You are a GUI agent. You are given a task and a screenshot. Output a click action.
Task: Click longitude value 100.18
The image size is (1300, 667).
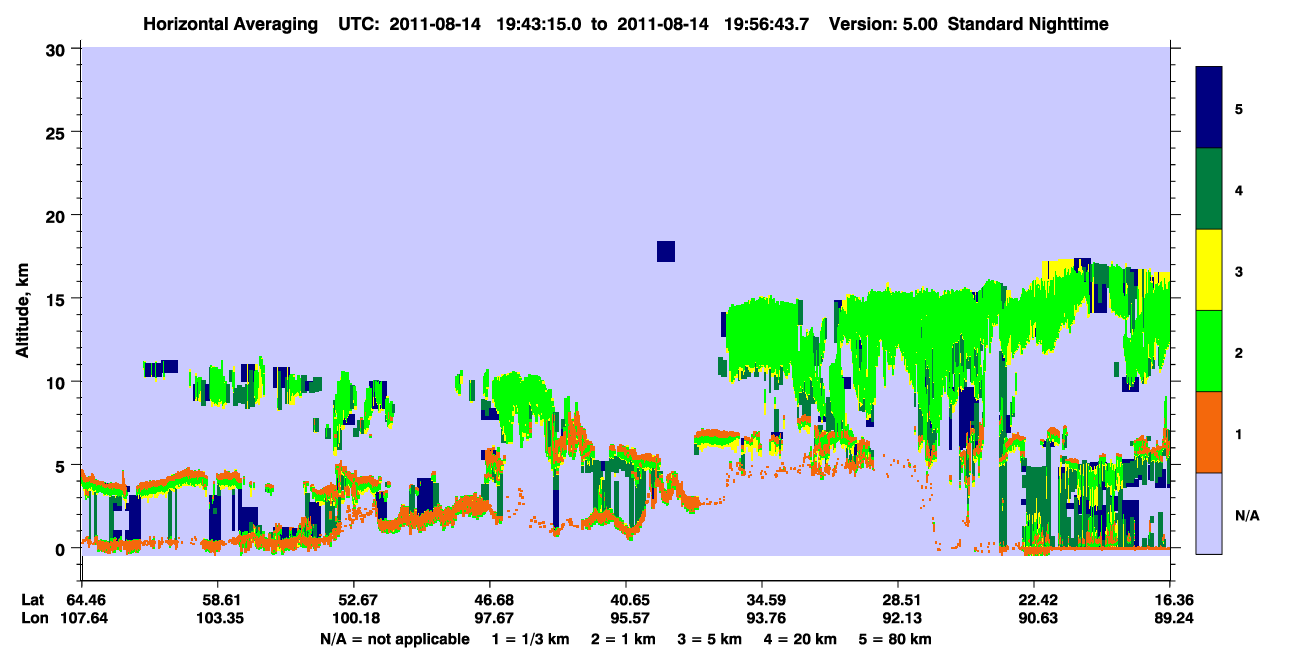point(354,618)
